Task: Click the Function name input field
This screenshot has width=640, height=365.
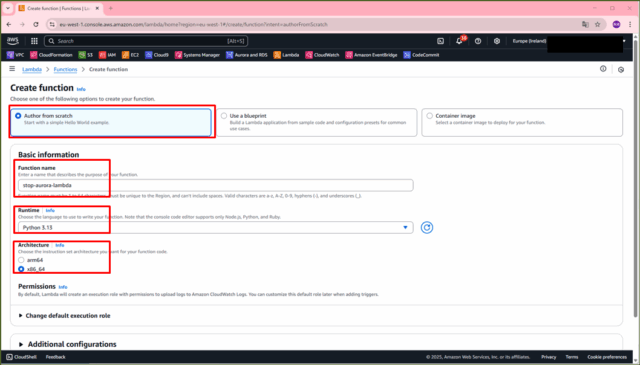Action: click(216, 185)
